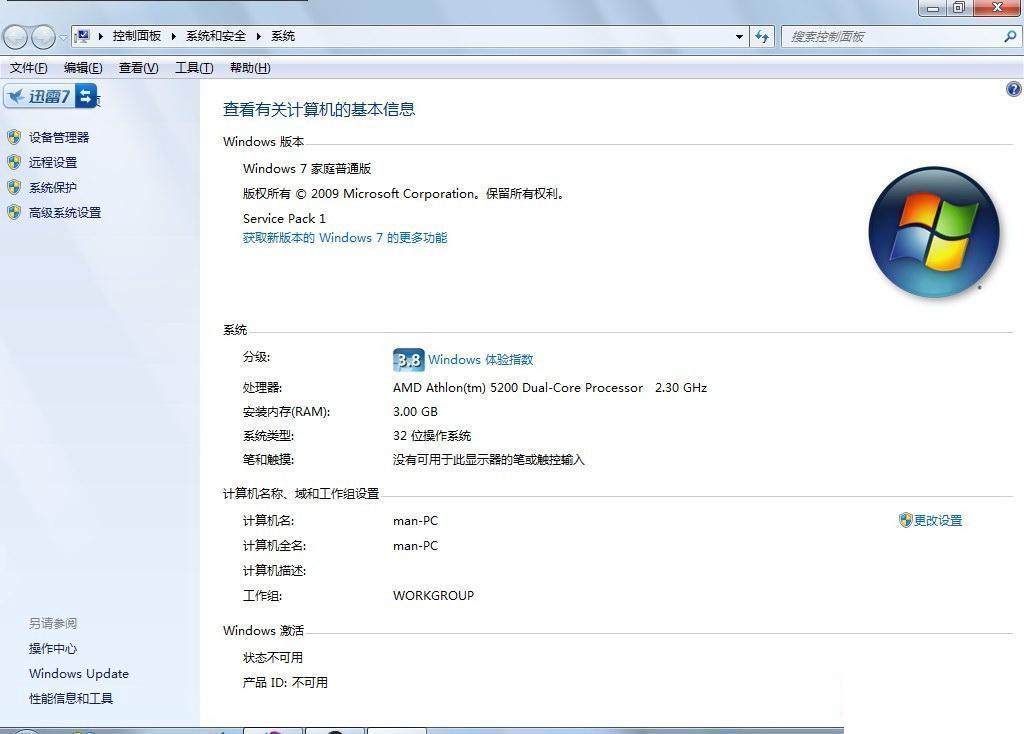
Task: Click shield icon beside 设备管理器
Action: click(x=14, y=136)
